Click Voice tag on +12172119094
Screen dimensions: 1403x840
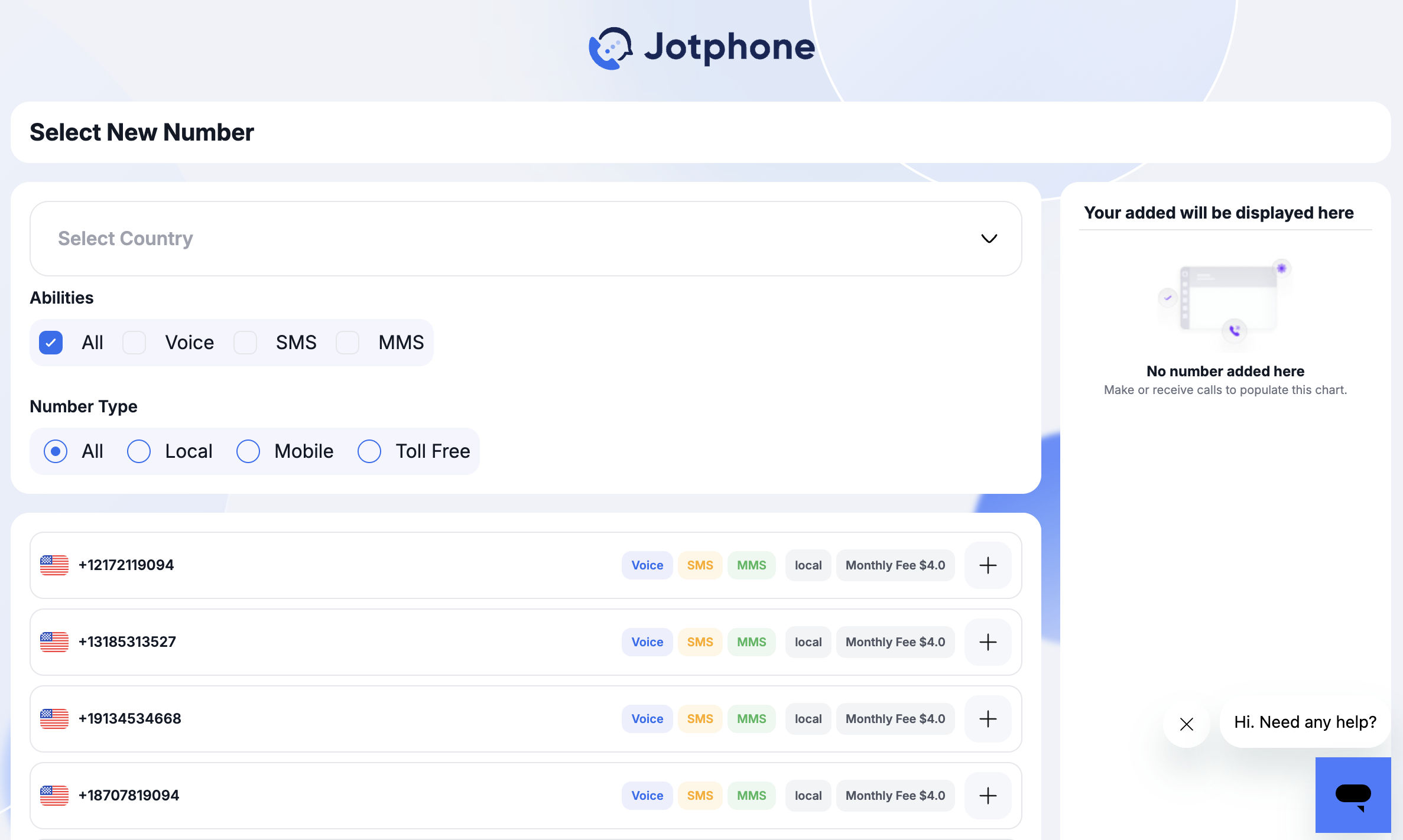point(647,565)
